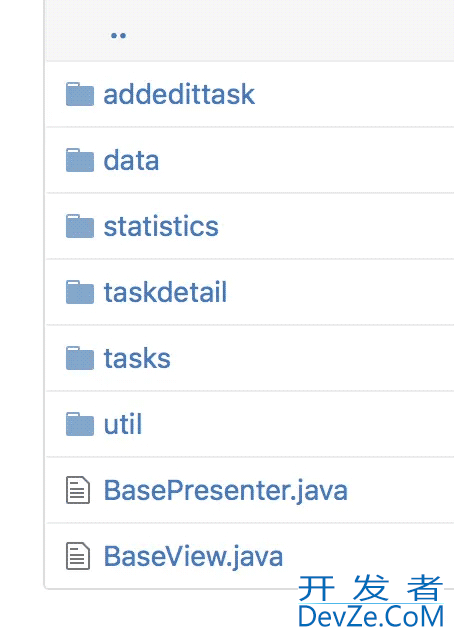Click the util folder icon
The width and height of the screenshot is (454, 638).
tap(80, 424)
